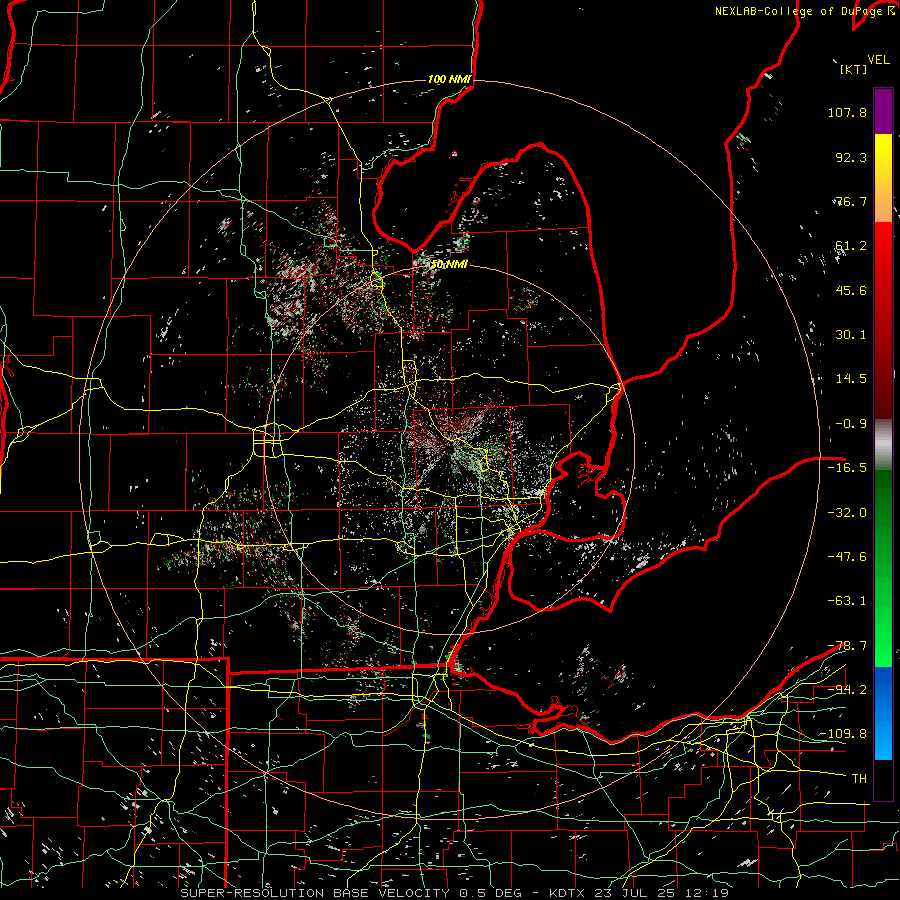900x900 pixels.
Task: Click the -32.0 legend value
Action: pyautogui.click(x=847, y=512)
